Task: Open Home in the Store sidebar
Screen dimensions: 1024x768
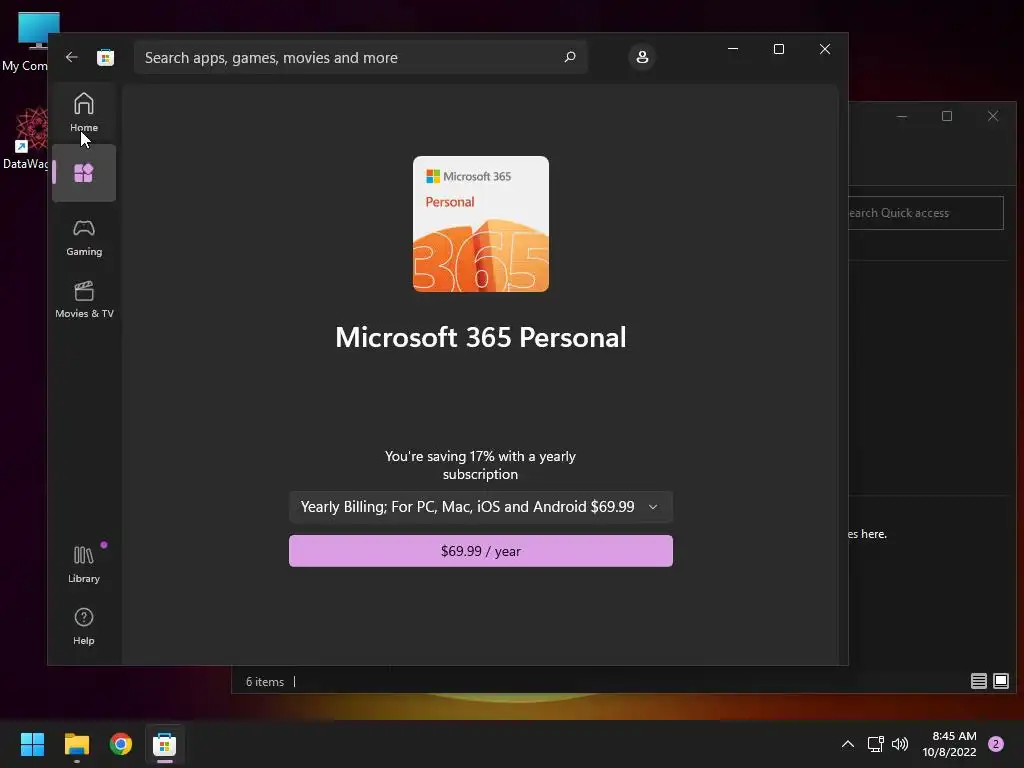Action: [84, 112]
